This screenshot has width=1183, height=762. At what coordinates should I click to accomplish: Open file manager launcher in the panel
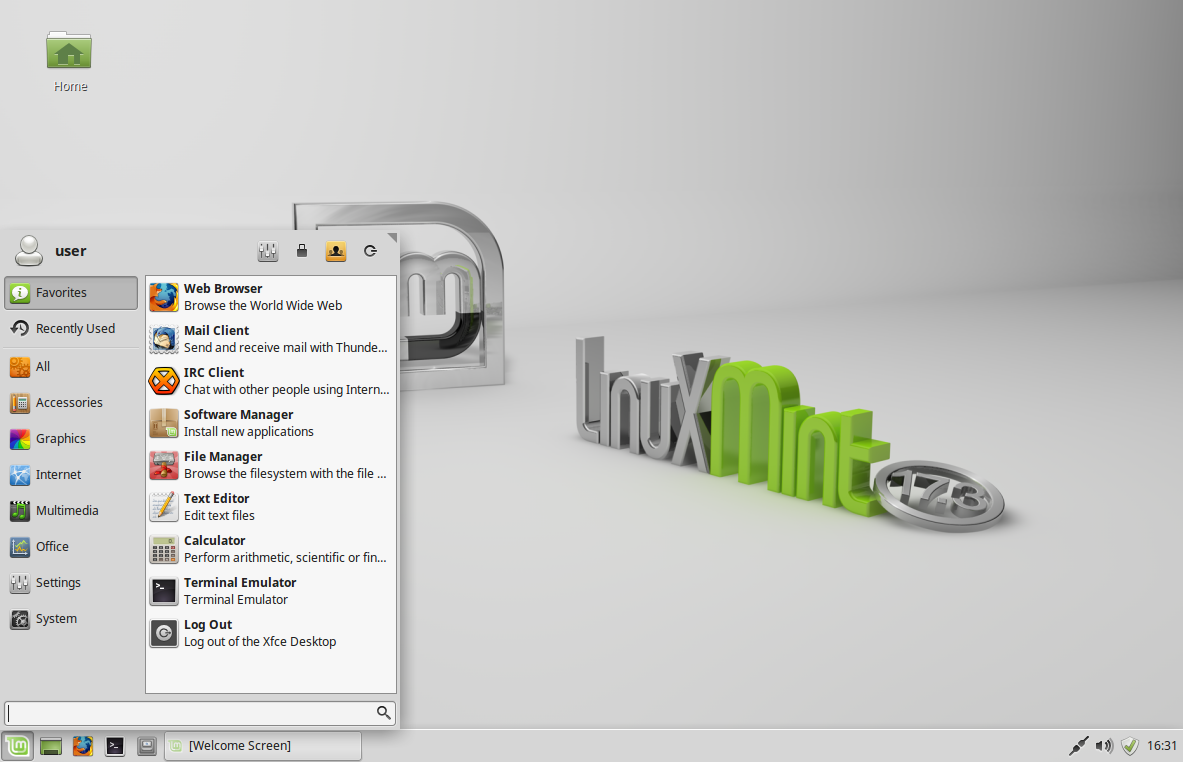pos(147,746)
